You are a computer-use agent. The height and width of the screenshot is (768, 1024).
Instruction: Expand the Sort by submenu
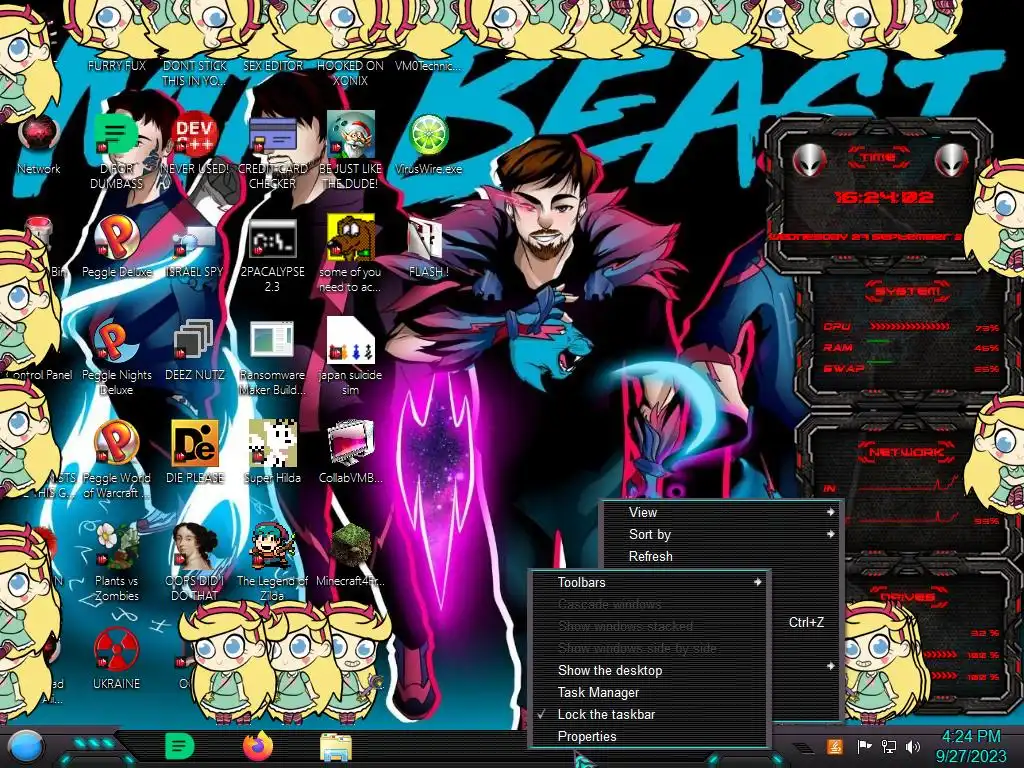click(722, 534)
